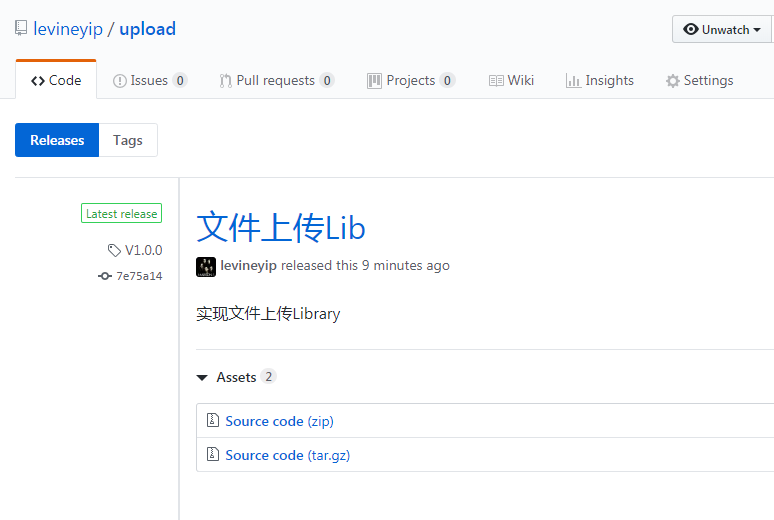Click the code brackets icon on Code tab
Image resolution: width=774 pixels, height=520 pixels.
pyautogui.click(x=38, y=81)
